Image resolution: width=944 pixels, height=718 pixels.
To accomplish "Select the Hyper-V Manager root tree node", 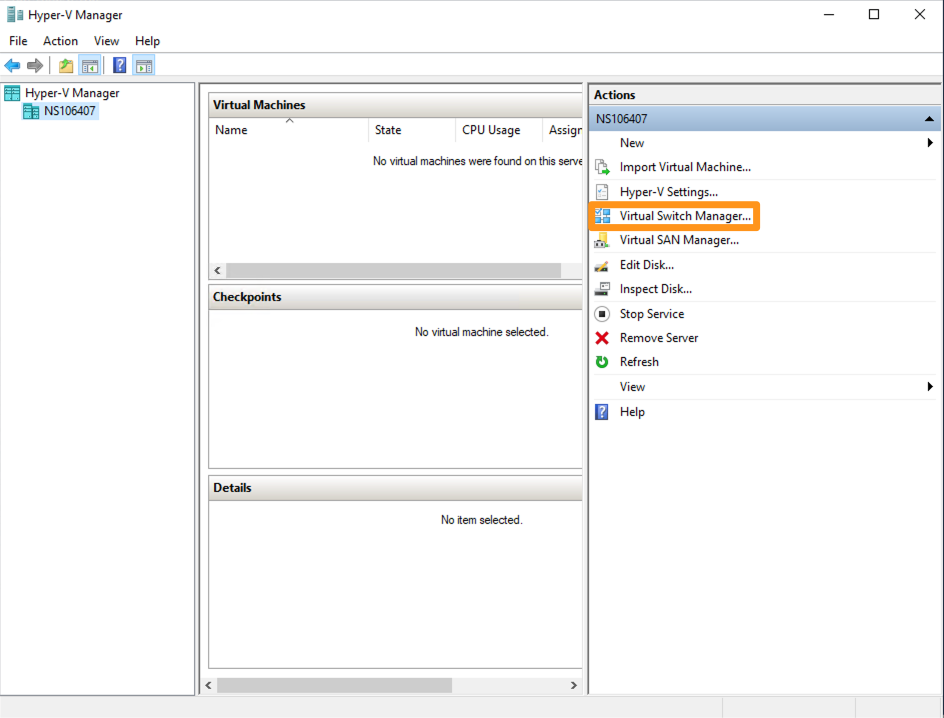I will click(x=72, y=93).
